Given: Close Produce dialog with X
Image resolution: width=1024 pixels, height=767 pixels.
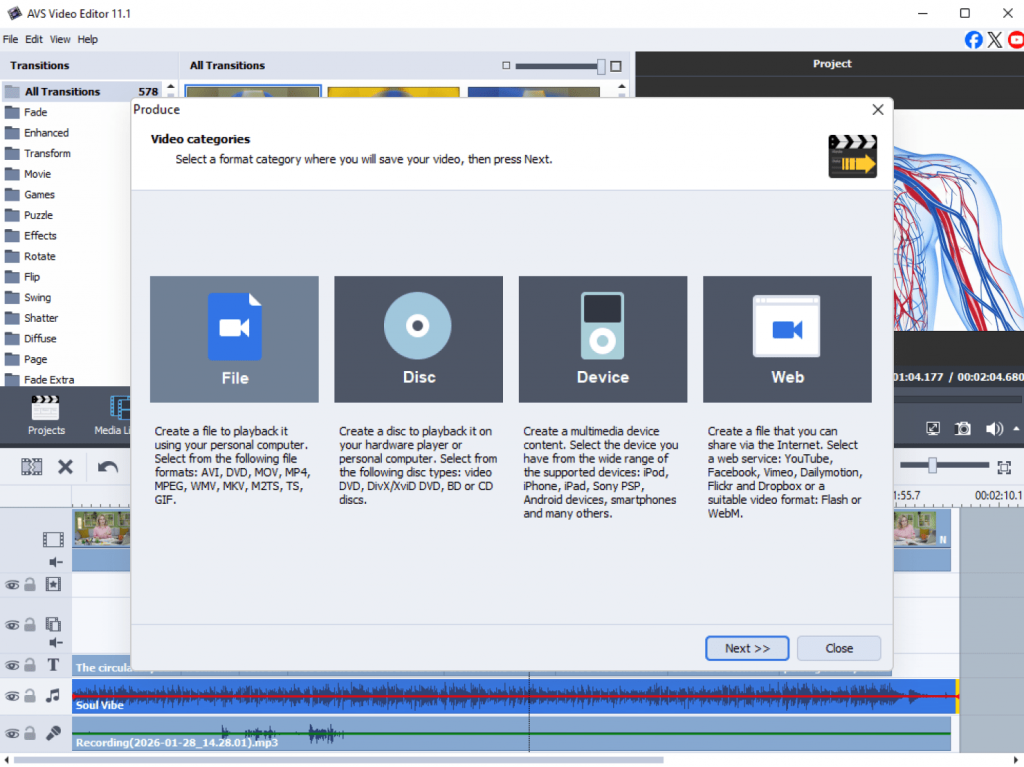Looking at the screenshot, I should click(878, 110).
